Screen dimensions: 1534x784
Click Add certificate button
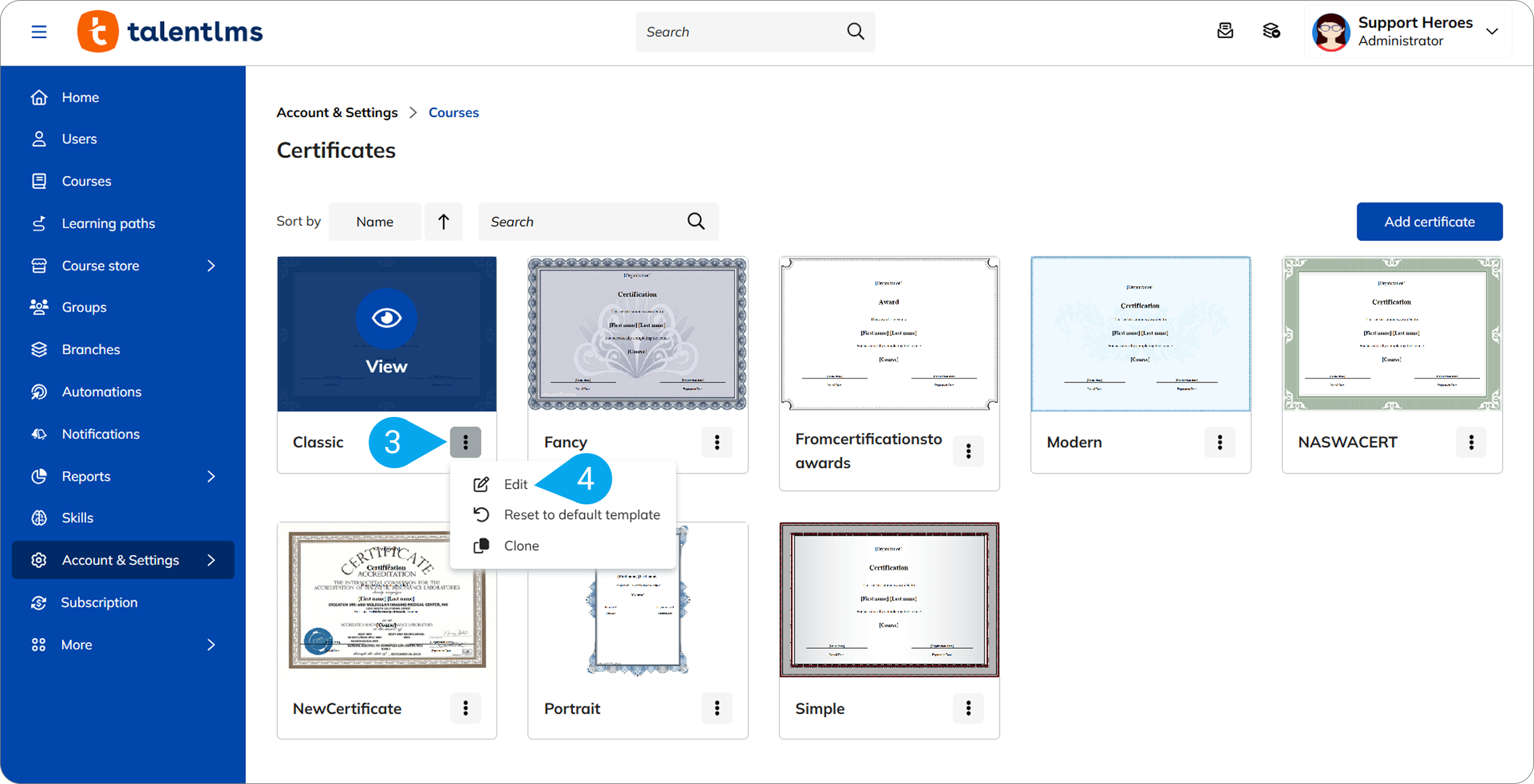coord(1429,221)
